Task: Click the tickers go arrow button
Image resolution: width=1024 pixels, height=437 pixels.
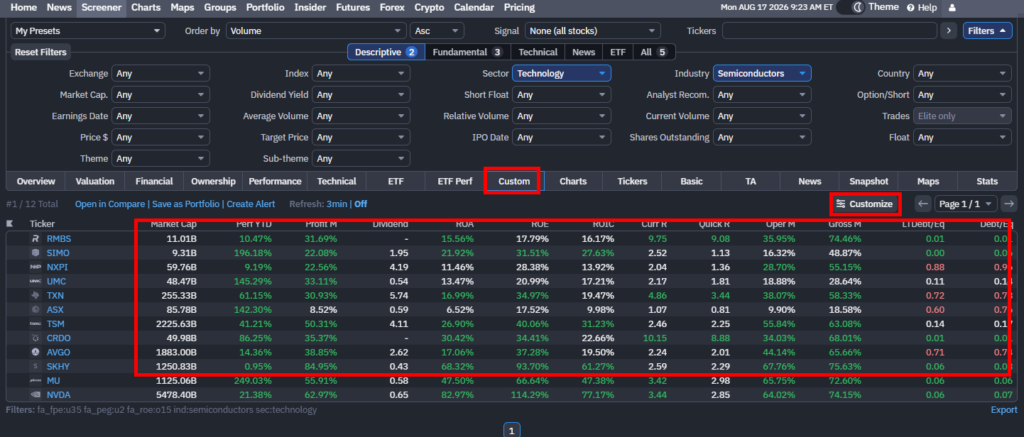Action: tap(949, 31)
